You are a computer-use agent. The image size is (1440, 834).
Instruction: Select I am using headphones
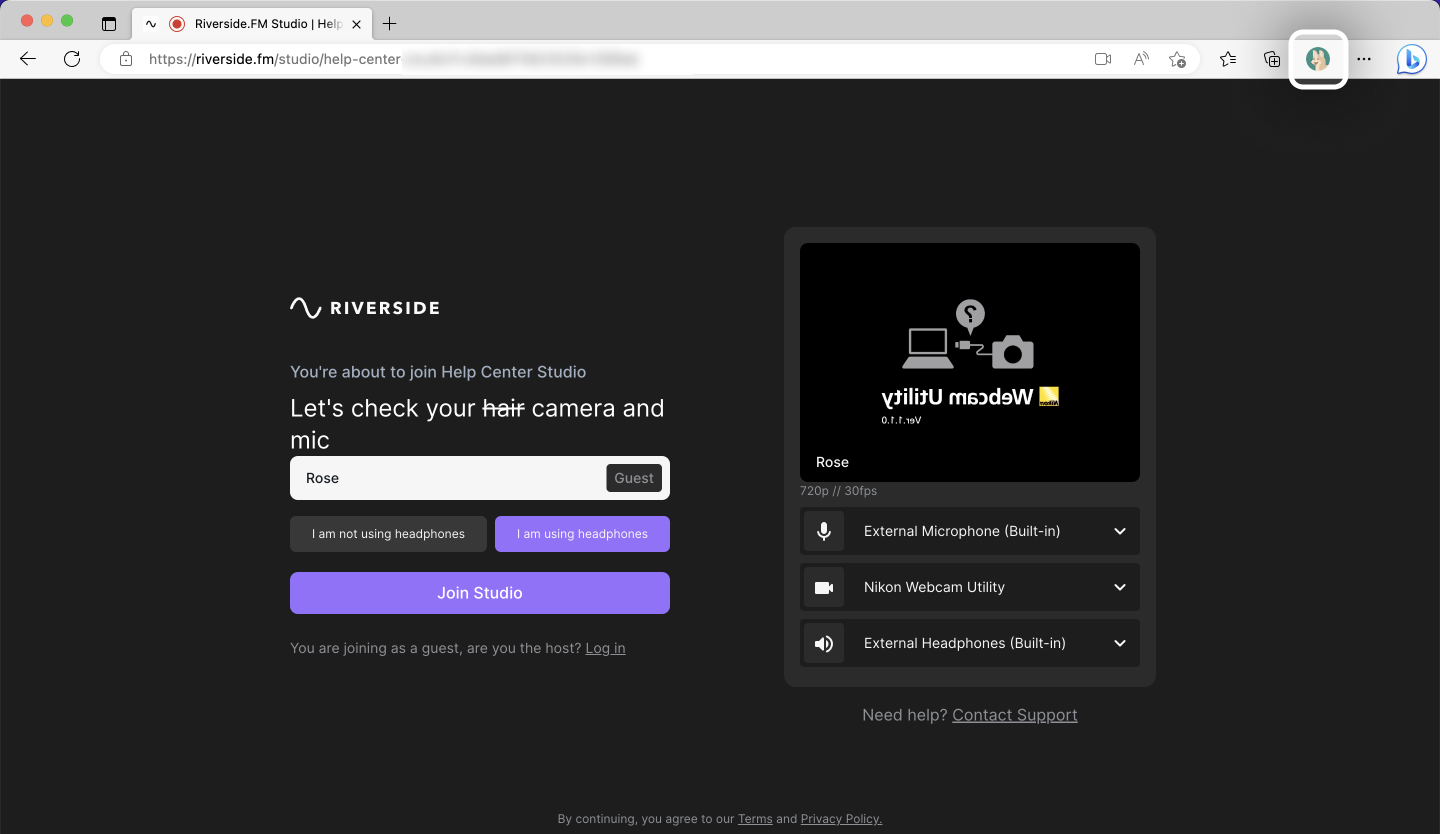pos(582,534)
